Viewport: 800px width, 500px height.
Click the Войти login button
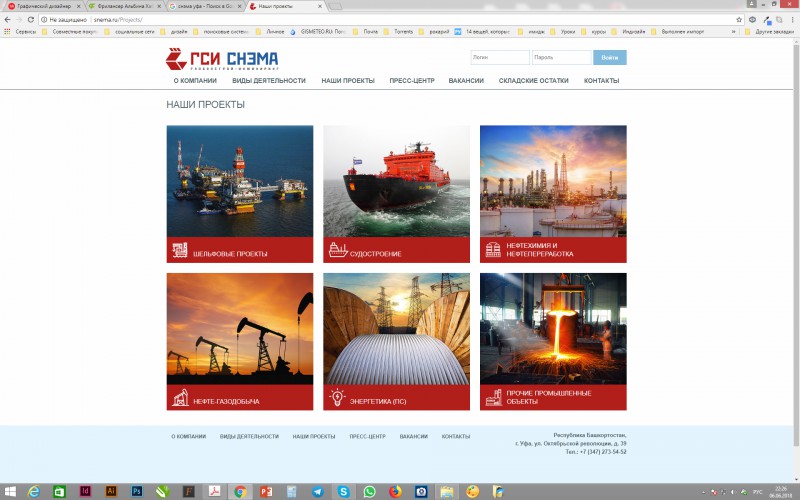(x=610, y=57)
